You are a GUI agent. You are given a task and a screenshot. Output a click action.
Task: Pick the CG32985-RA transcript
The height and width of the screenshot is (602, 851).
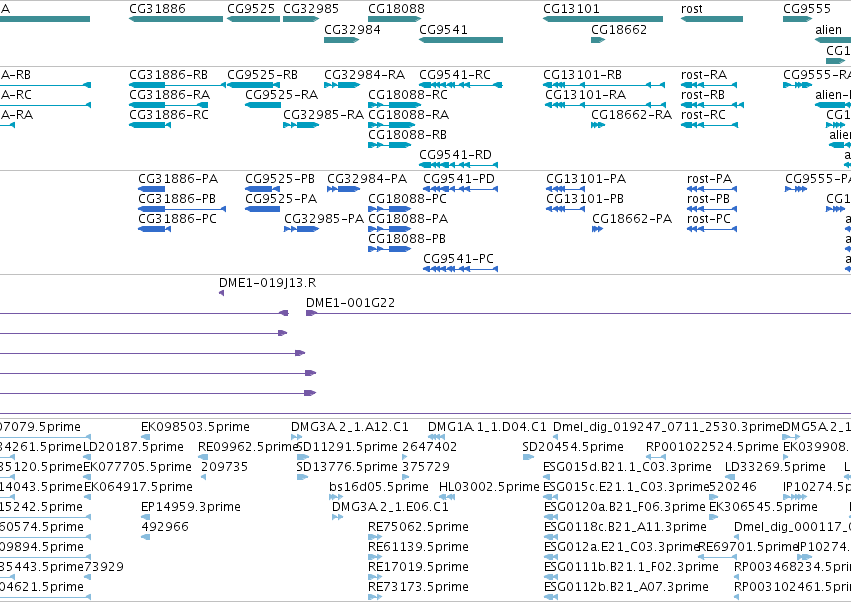point(323,115)
